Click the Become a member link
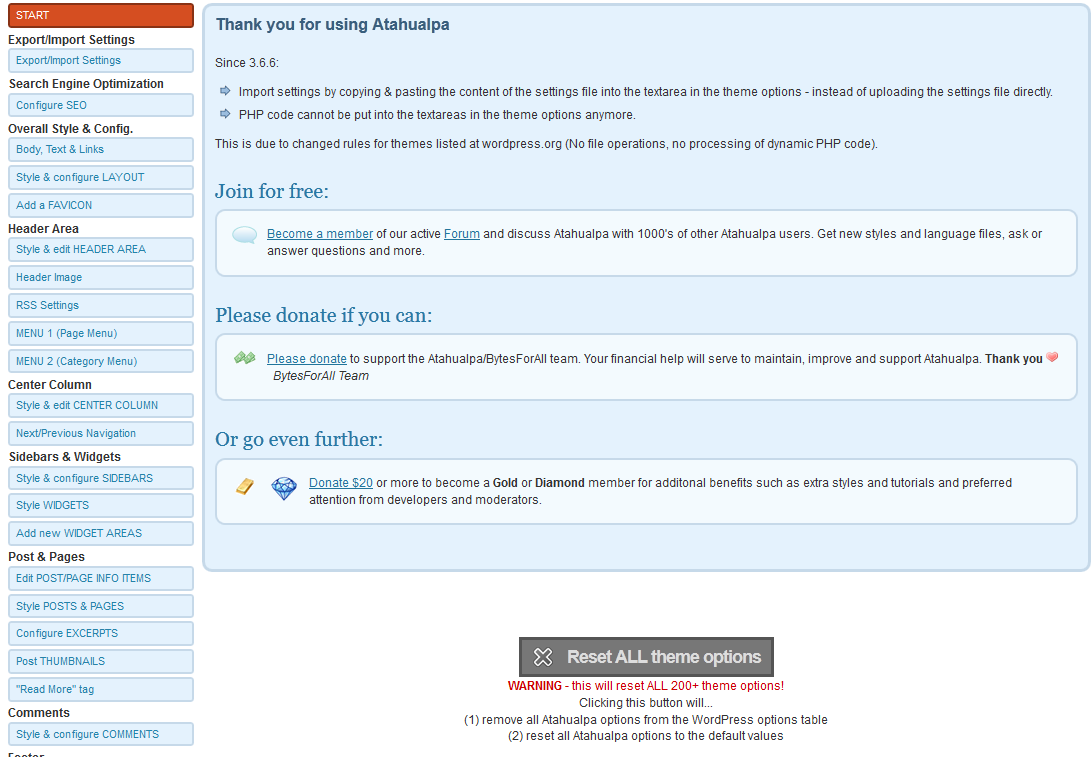 click(x=320, y=234)
